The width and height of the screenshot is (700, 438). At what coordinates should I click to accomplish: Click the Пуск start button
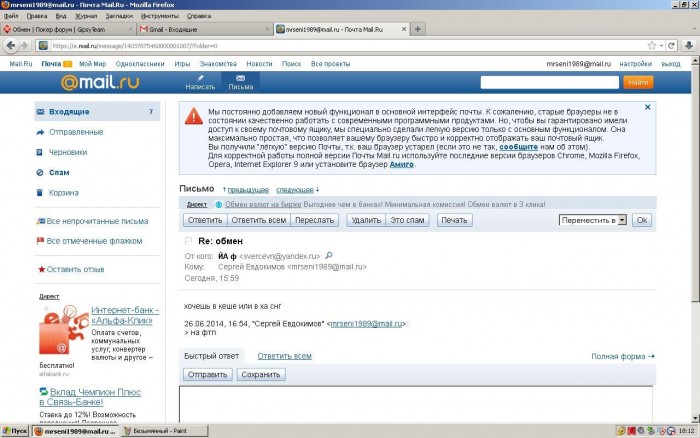15,431
